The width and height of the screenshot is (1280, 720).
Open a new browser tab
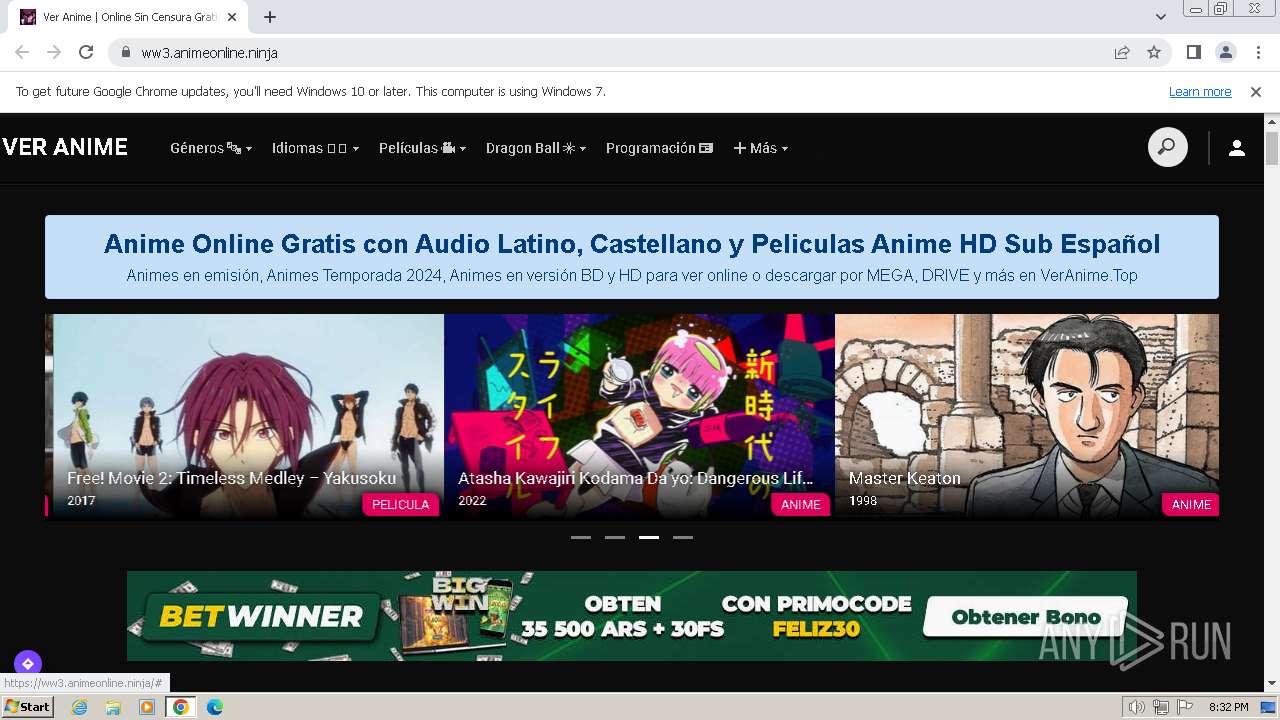click(270, 17)
